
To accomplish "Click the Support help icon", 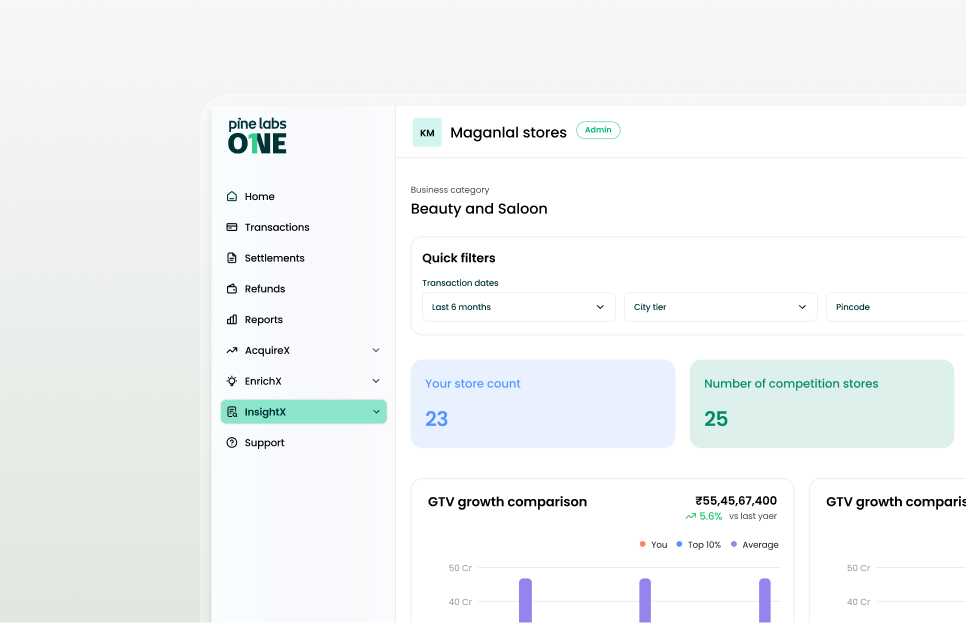I will (232, 442).
